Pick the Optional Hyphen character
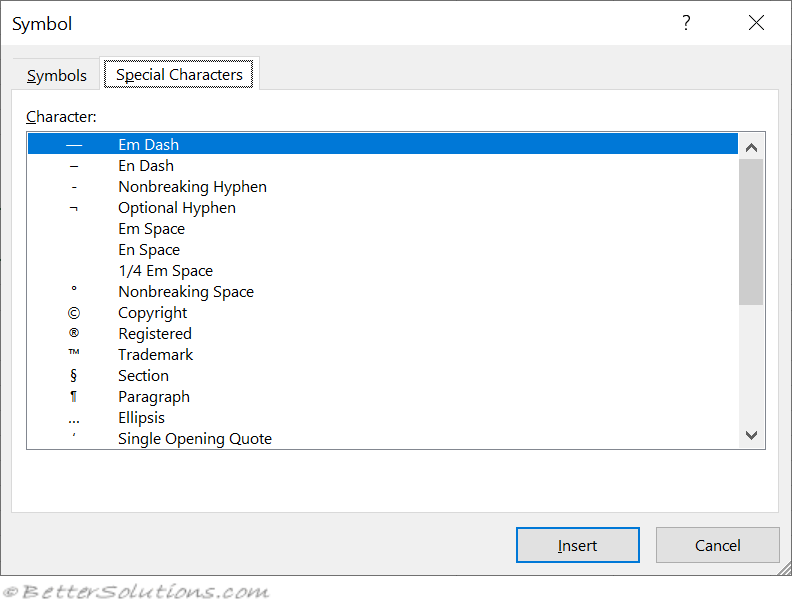The width and height of the screenshot is (792, 614). (x=383, y=208)
